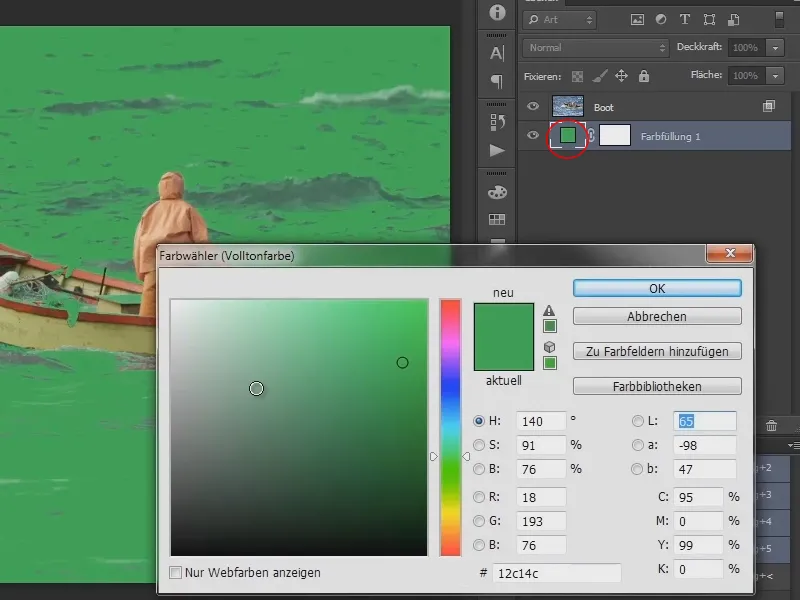Lock layer position icon

pyautogui.click(x=621, y=76)
